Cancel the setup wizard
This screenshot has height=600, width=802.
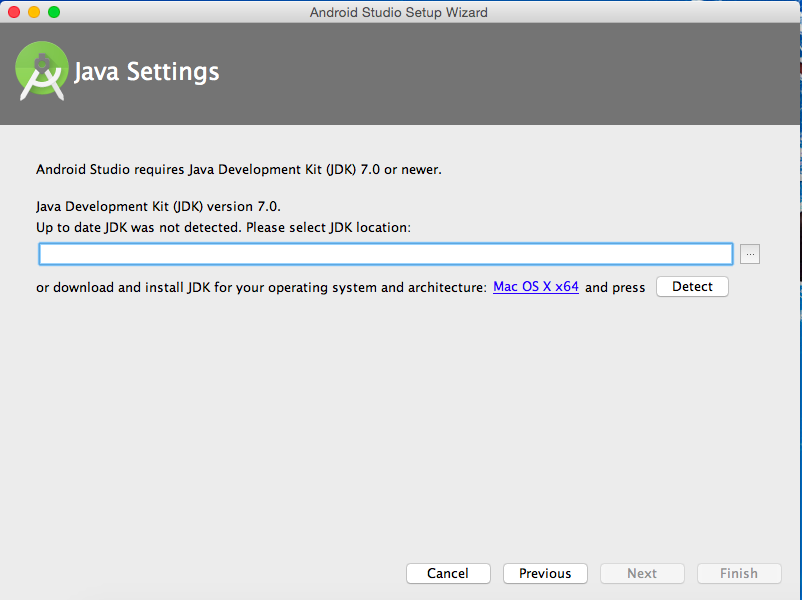pyautogui.click(x=448, y=573)
